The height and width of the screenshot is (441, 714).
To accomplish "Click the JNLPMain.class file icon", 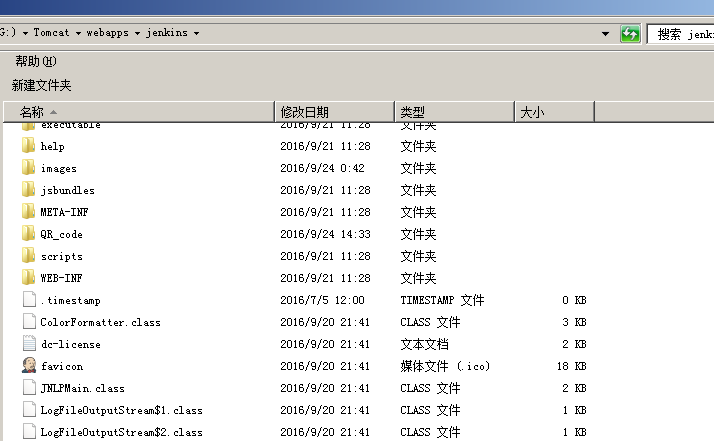I will (29, 388).
